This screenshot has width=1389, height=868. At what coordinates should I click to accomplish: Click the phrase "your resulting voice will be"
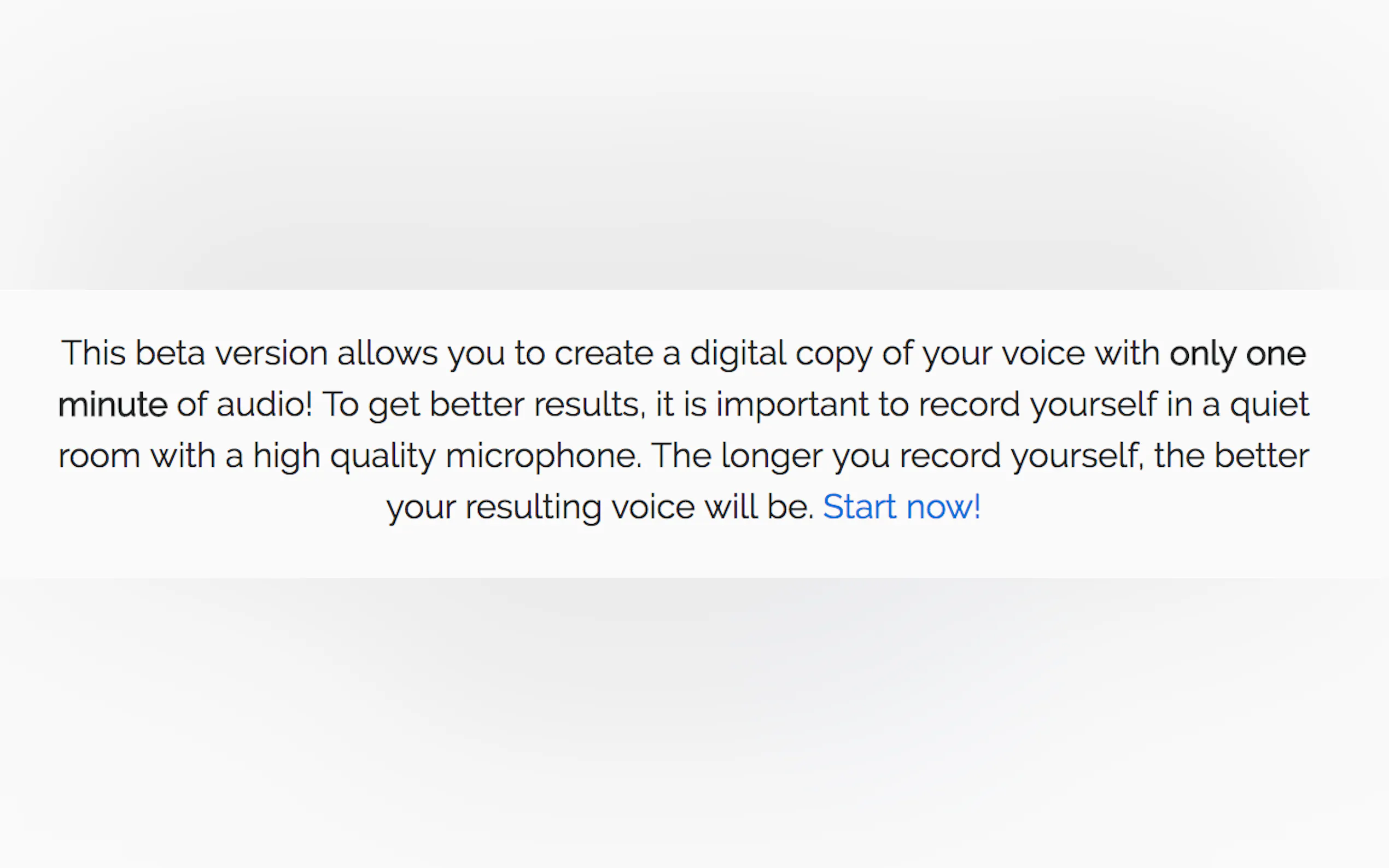pos(599,507)
